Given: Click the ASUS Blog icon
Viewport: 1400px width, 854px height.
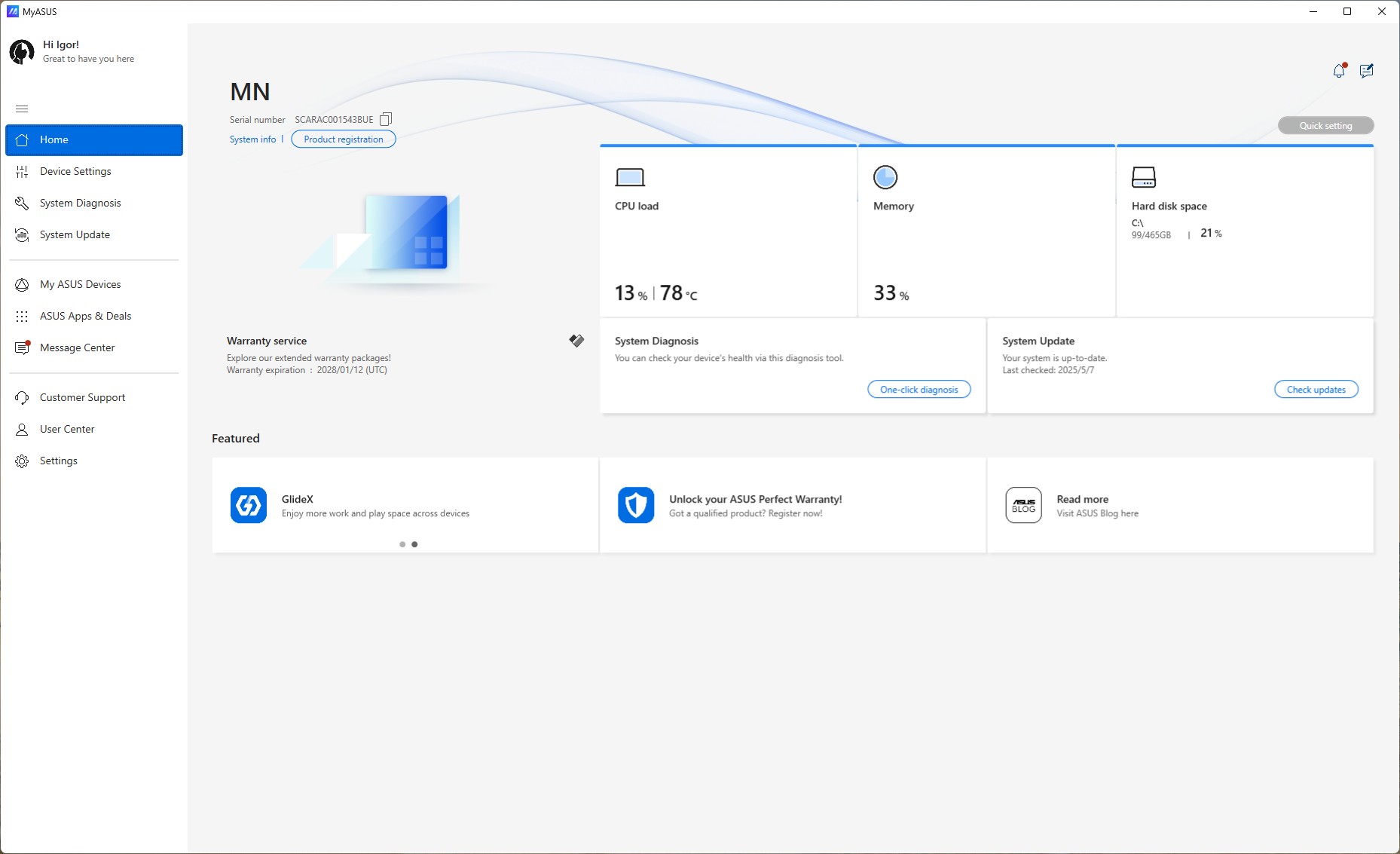Looking at the screenshot, I should click(x=1023, y=505).
